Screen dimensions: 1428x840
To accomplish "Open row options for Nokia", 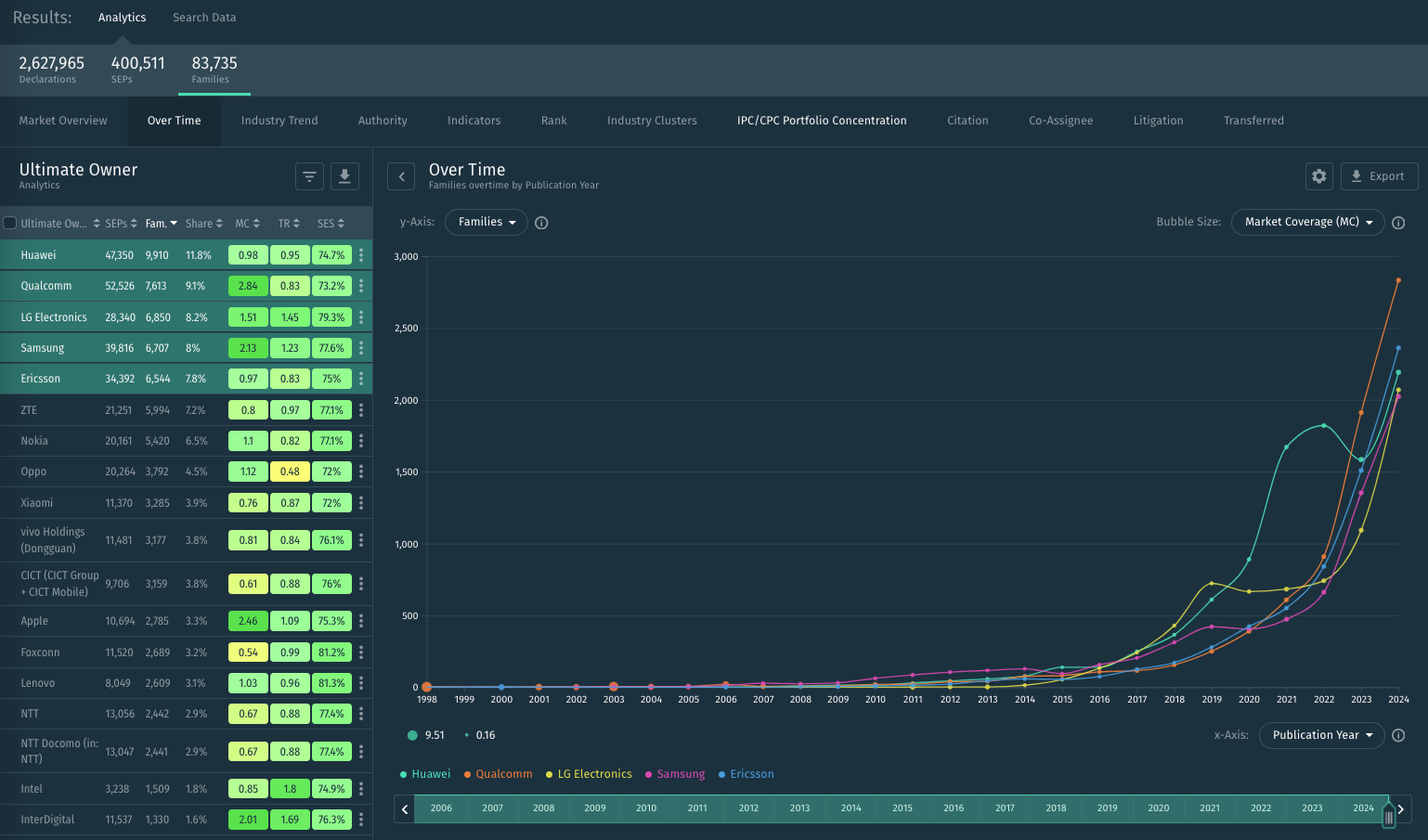I will coord(361,441).
